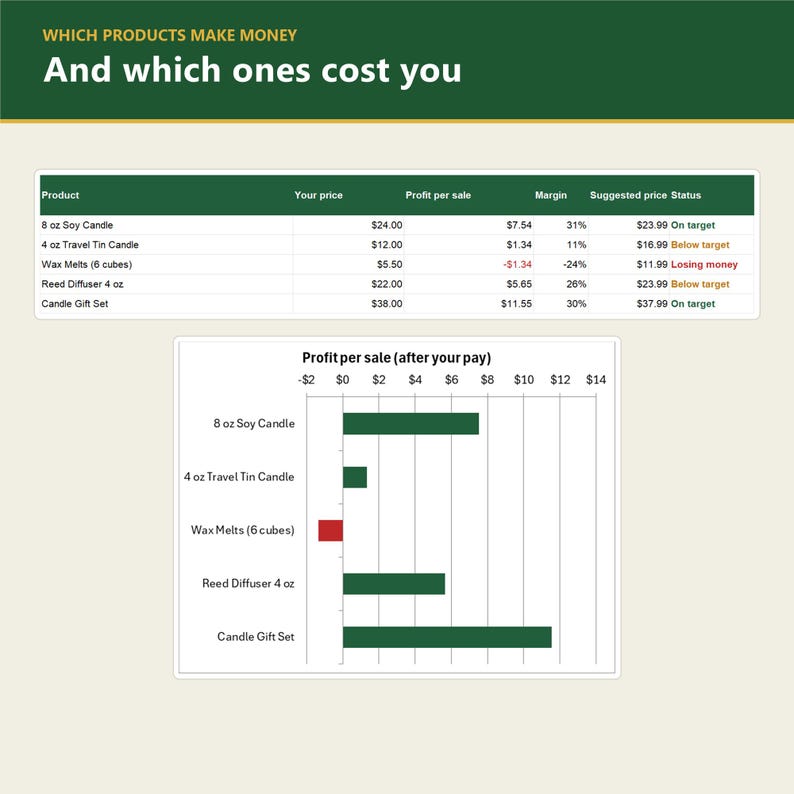Select the 8 oz Soy Candle chart bar
This screenshot has height=794, width=794.
coord(411,423)
